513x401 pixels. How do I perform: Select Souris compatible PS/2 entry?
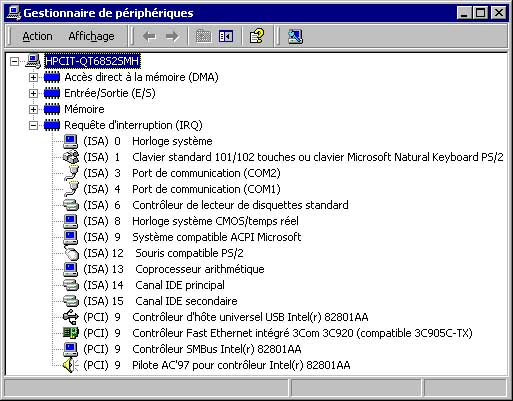click(189, 253)
